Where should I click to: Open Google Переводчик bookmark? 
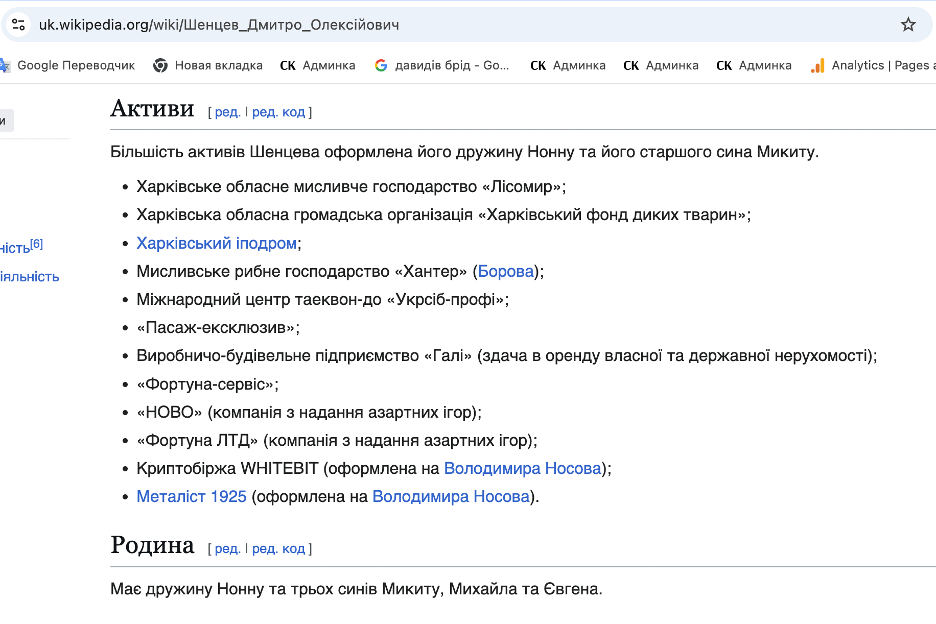point(68,66)
